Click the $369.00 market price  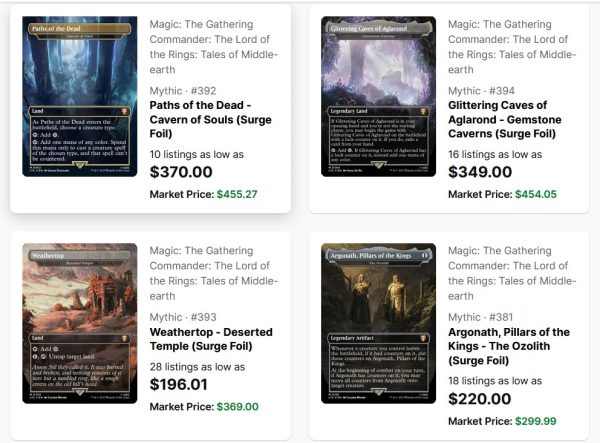238,407
